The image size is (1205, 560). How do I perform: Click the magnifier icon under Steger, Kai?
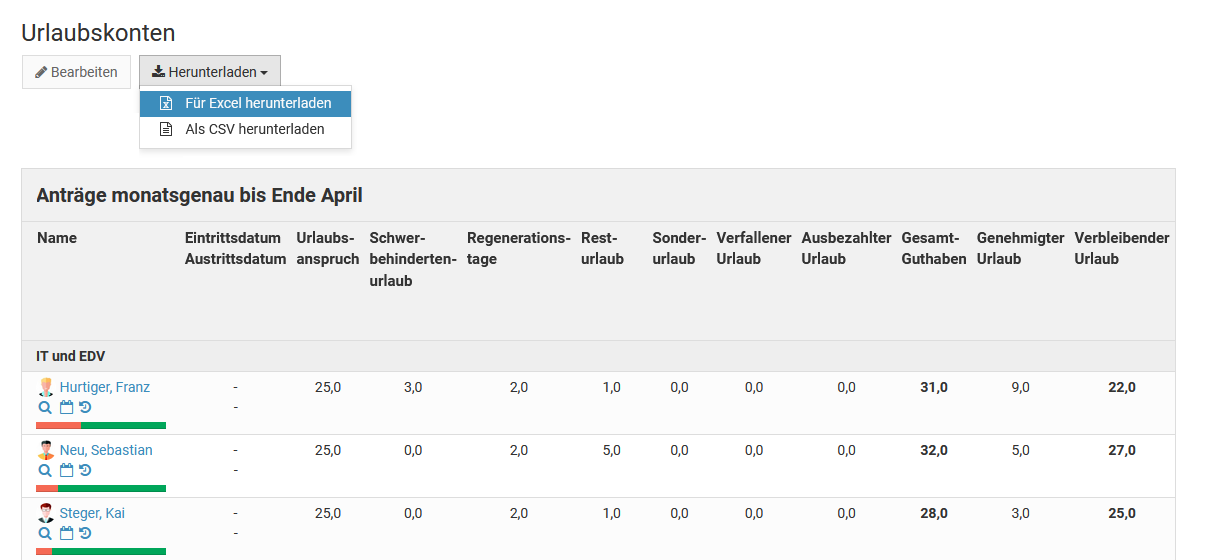45,533
